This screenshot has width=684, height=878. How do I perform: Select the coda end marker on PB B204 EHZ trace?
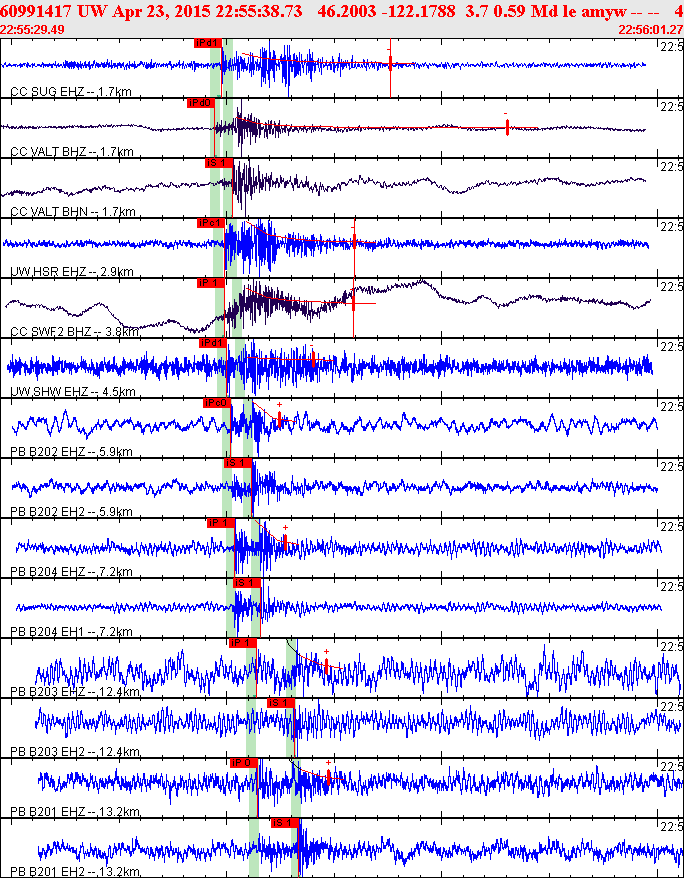[285, 542]
